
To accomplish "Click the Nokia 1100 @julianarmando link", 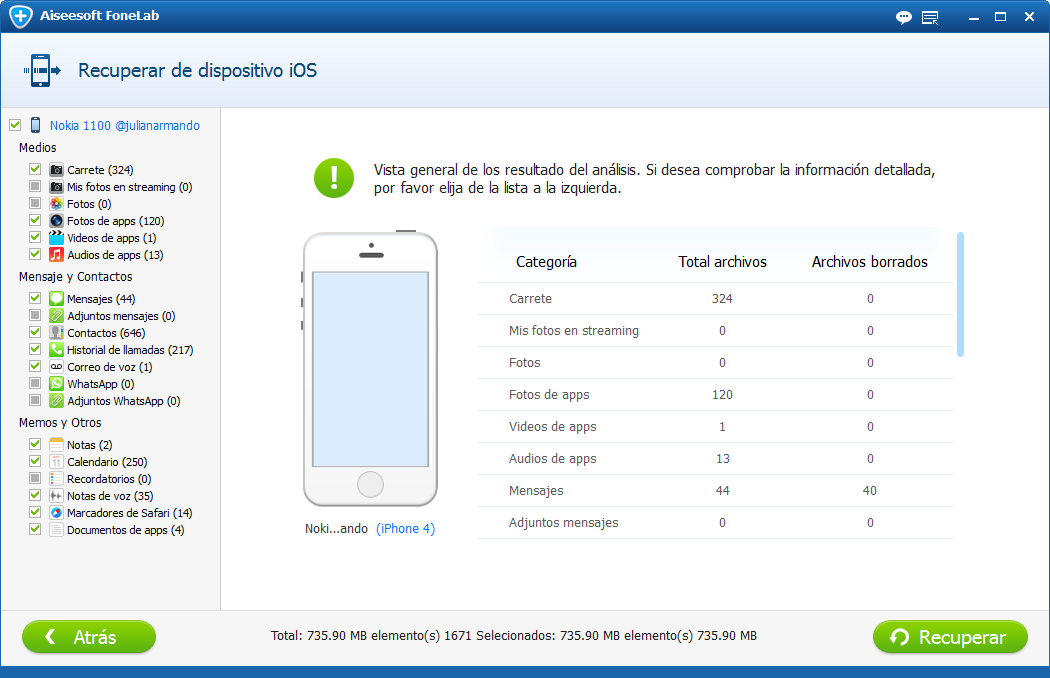I will pyautogui.click(x=125, y=125).
